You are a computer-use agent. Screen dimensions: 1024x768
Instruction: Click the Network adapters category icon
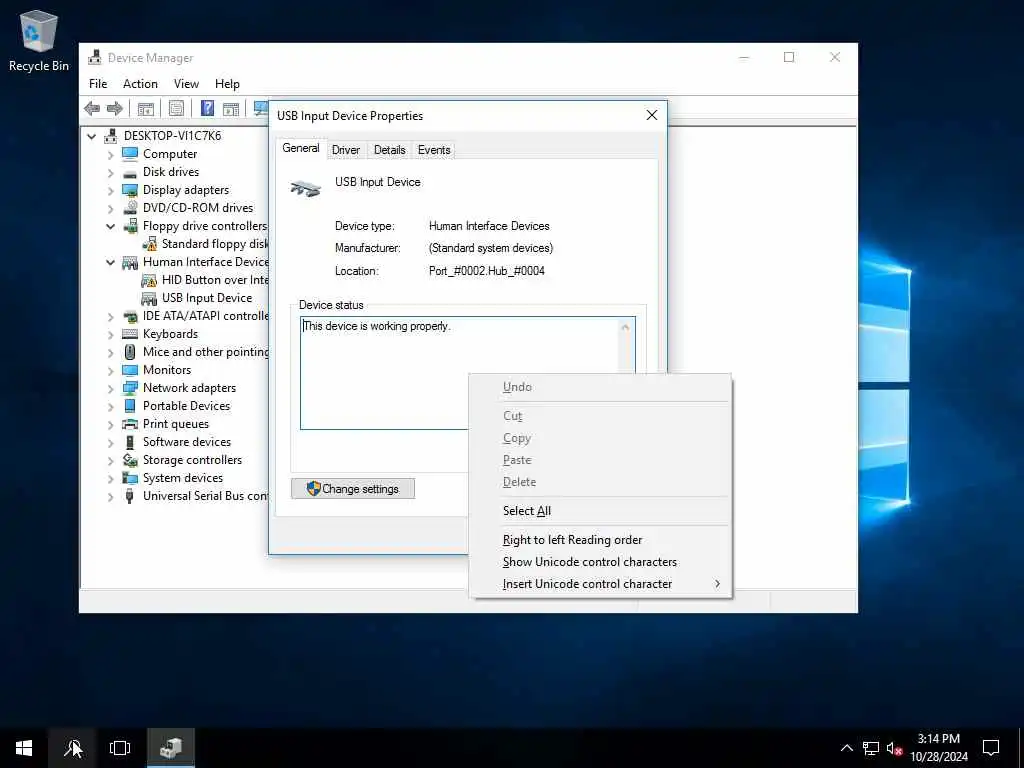coord(130,388)
